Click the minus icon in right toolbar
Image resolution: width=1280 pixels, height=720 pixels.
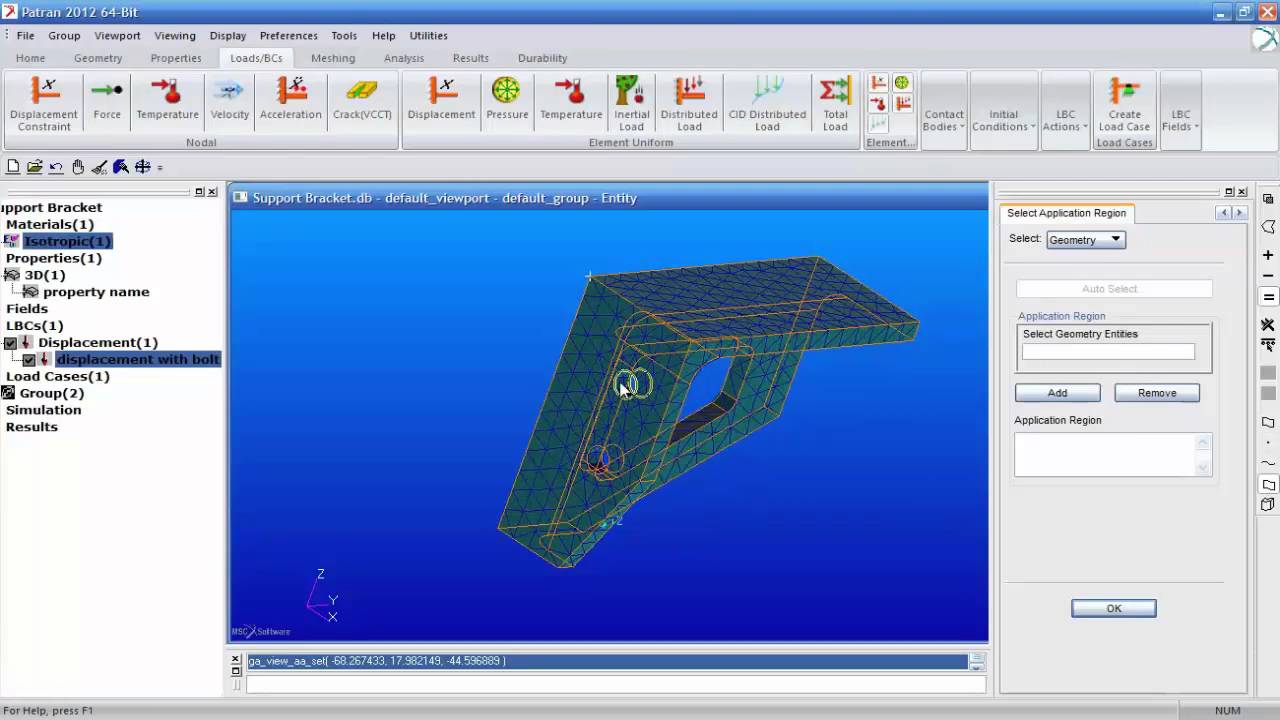(1268, 276)
